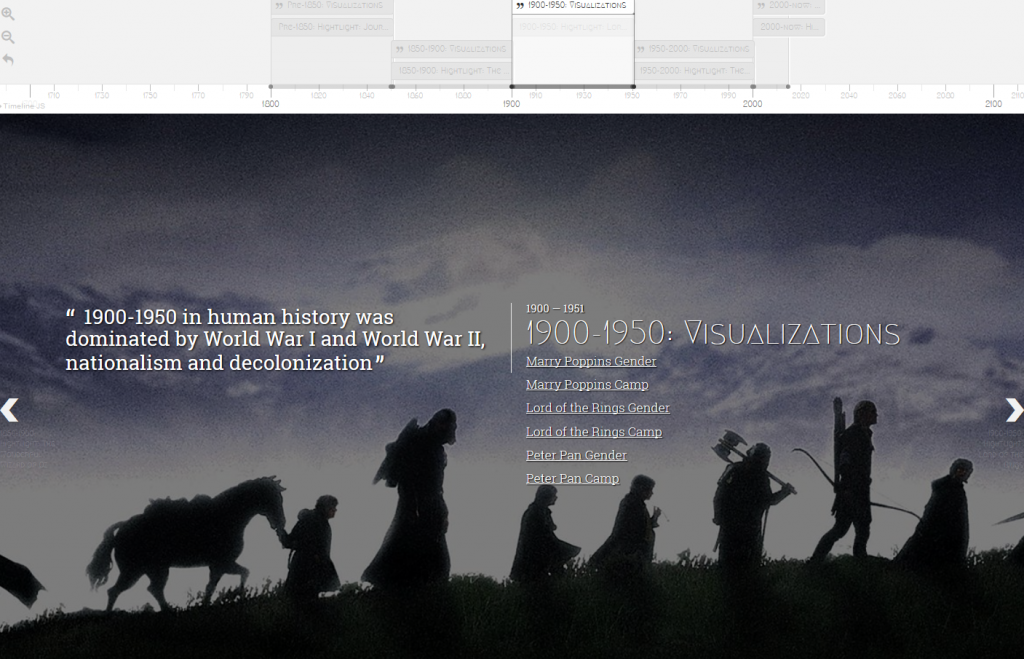
Task: Select the Pre-1850: Visualizations timeline marker
Action: click(332, 6)
